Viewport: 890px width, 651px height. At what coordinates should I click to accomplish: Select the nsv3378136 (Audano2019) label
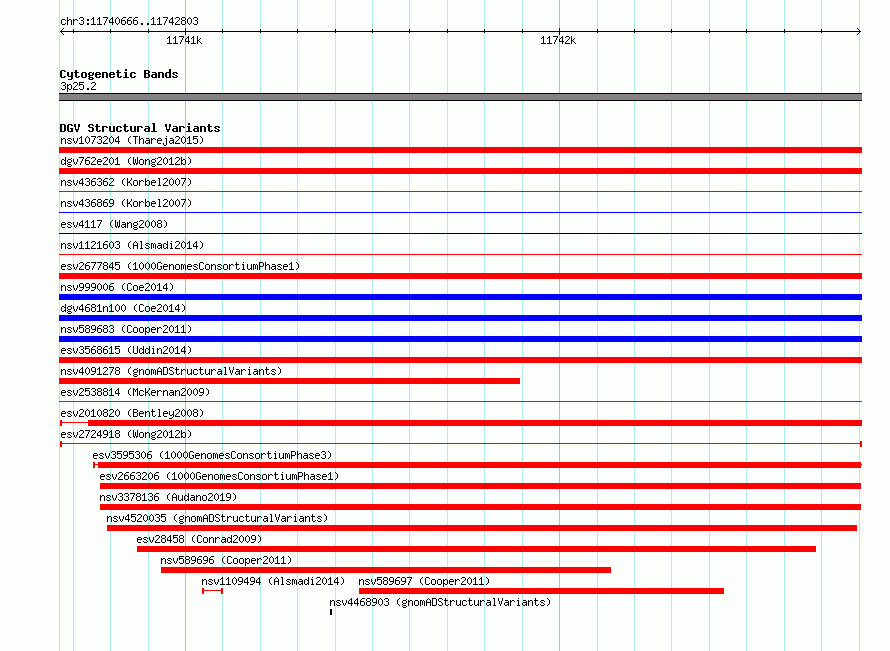pyautogui.click(x=168, y=497)
